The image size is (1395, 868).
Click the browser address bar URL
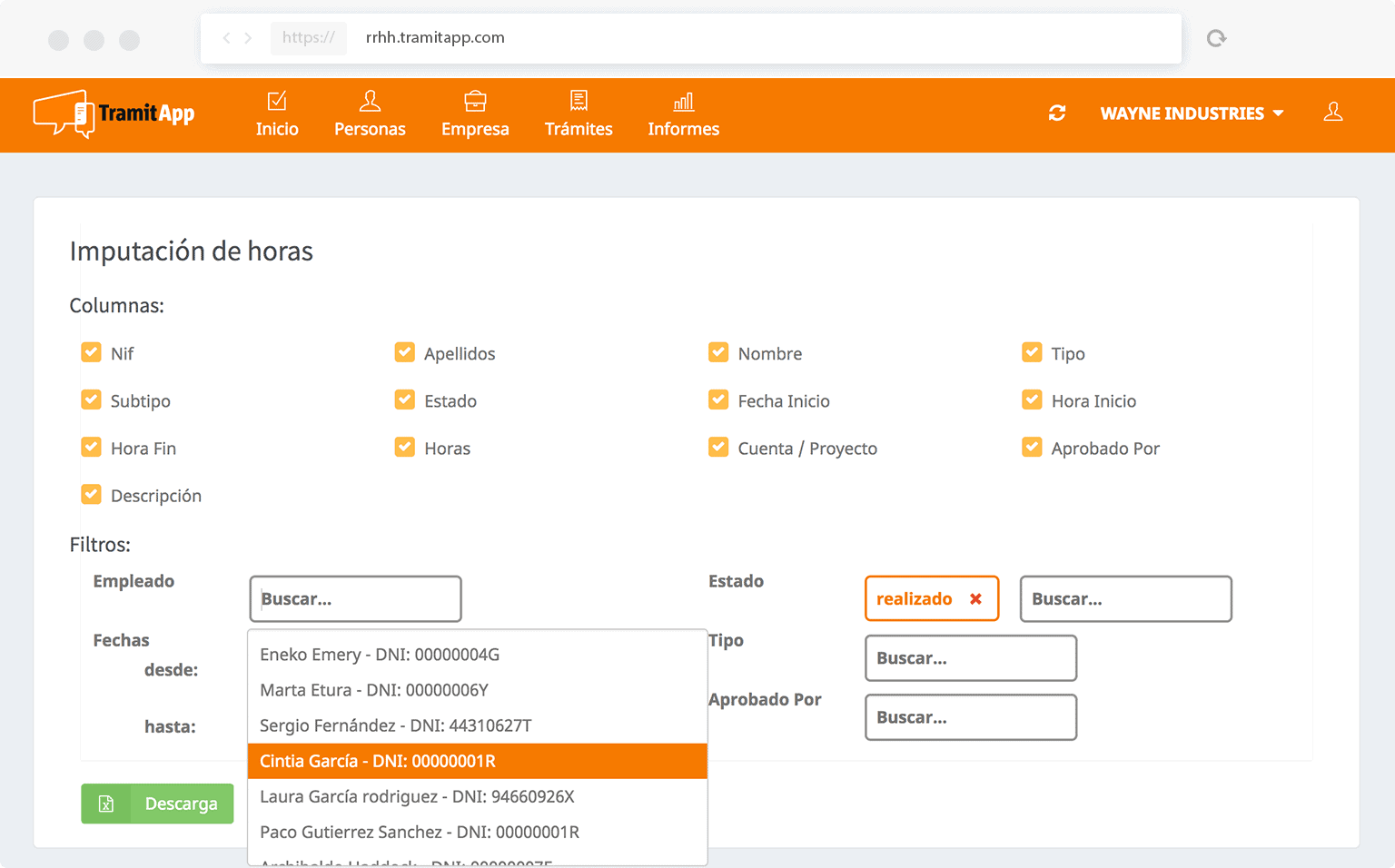[435, 37]
